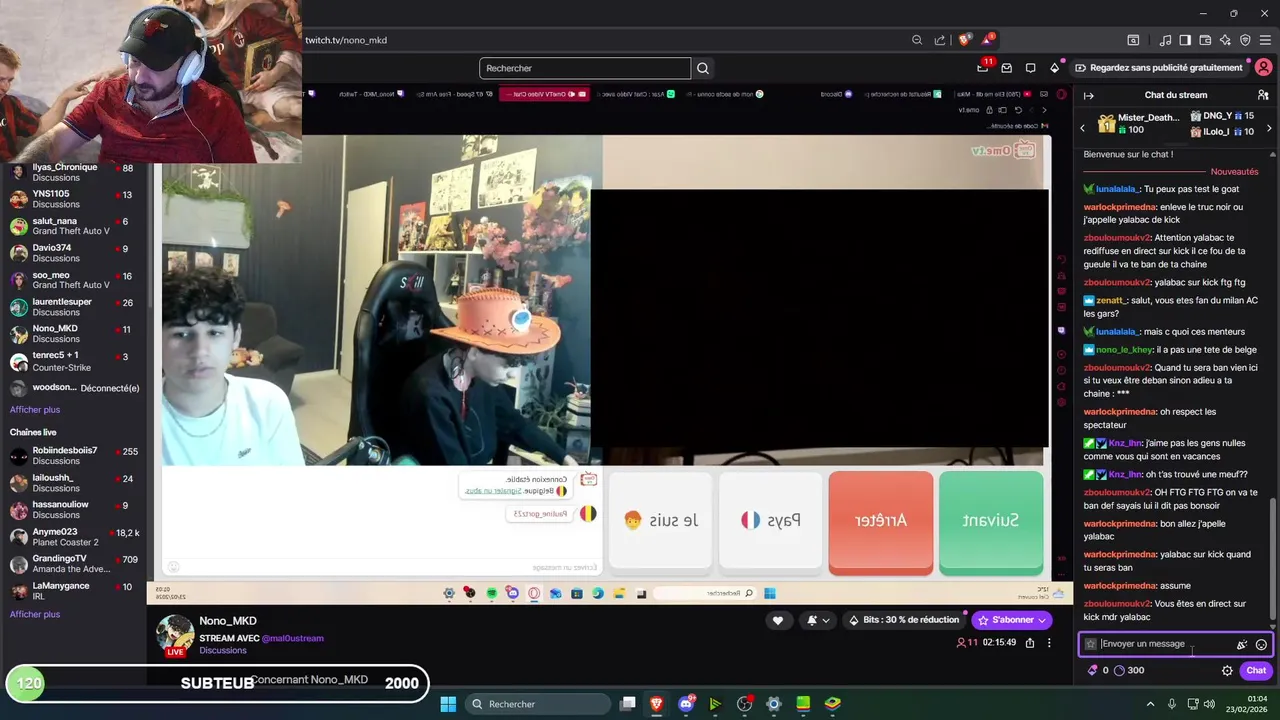Expand Afficher plus under Chaînes live
1280x720 pixels.
click(35, 615)
